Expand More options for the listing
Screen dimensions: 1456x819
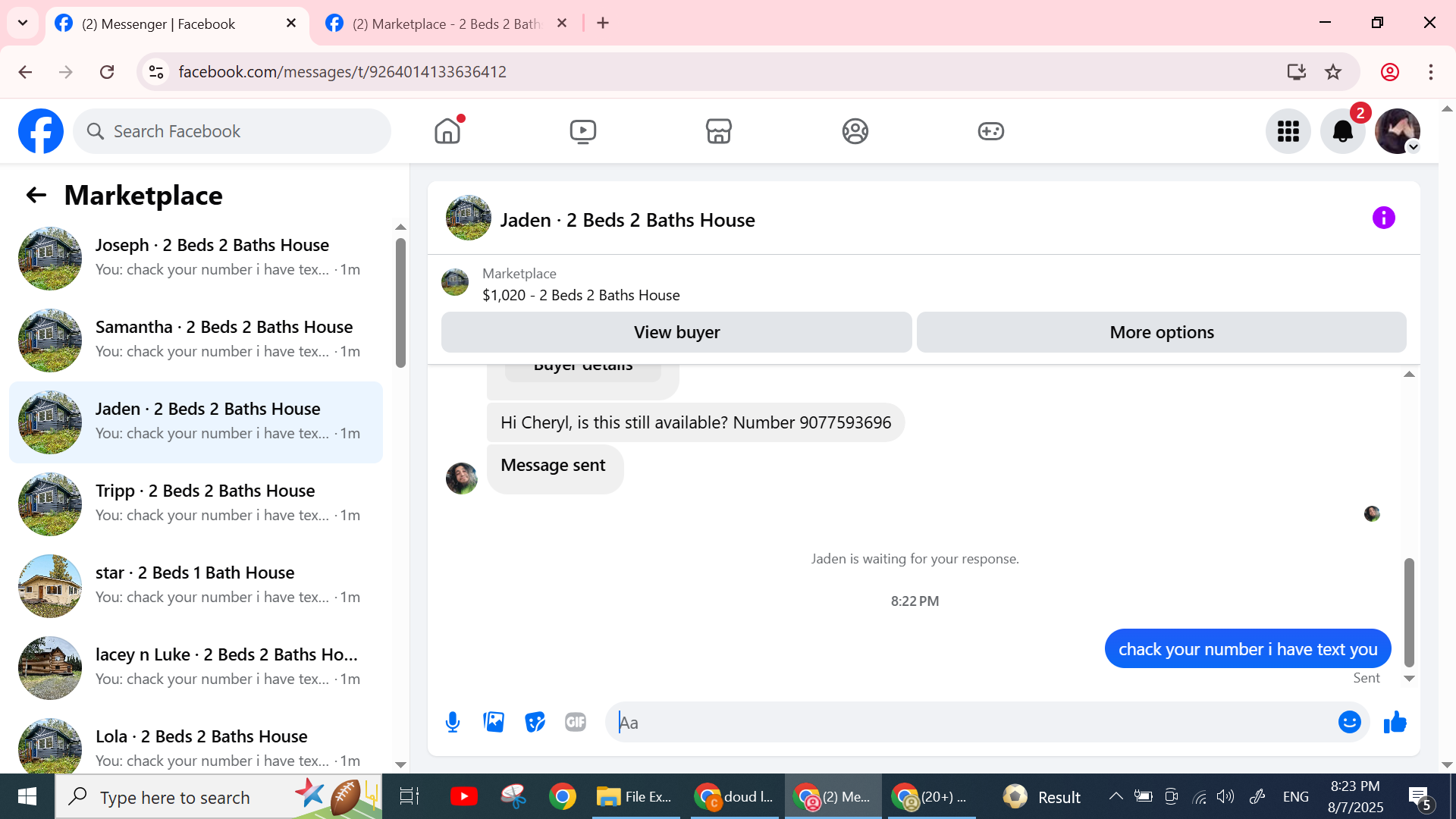point(1162,332)
